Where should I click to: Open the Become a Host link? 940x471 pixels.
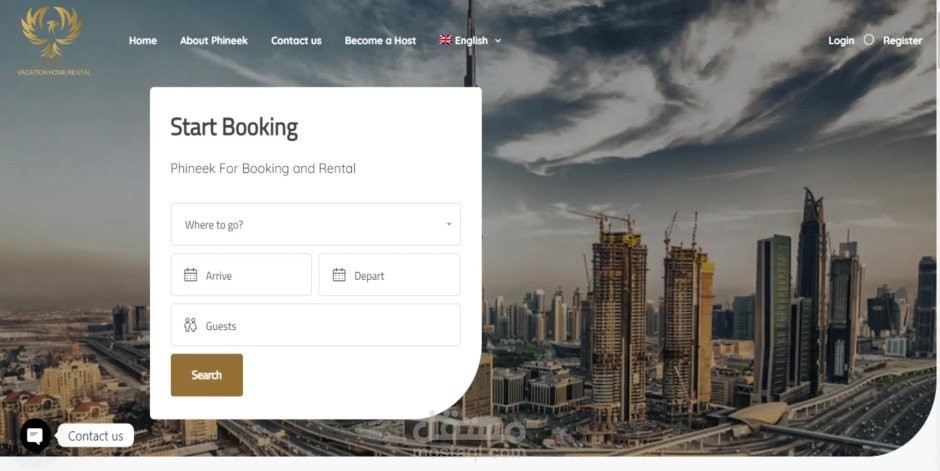point(380,41)
